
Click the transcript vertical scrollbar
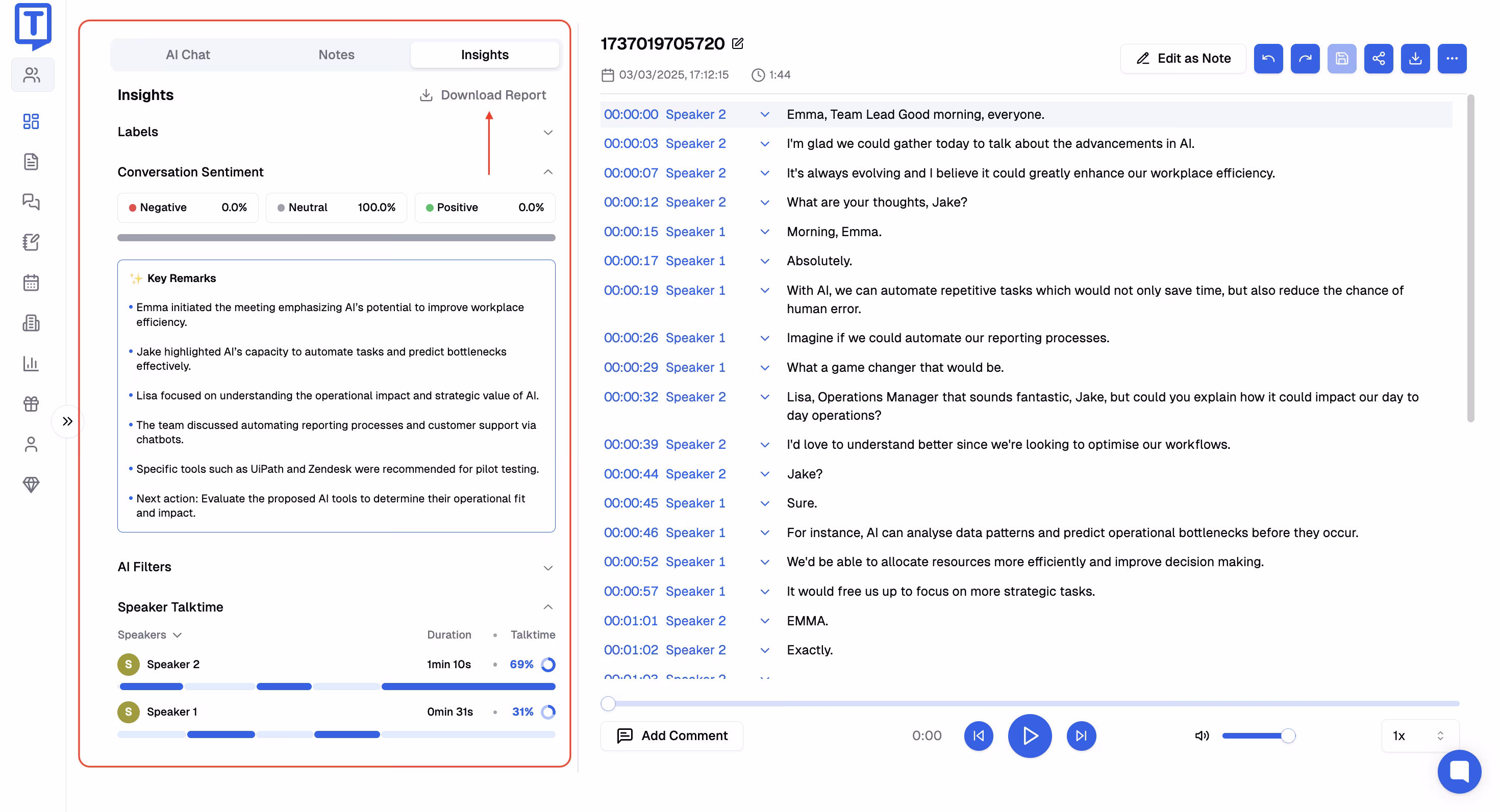(1470, 259)
